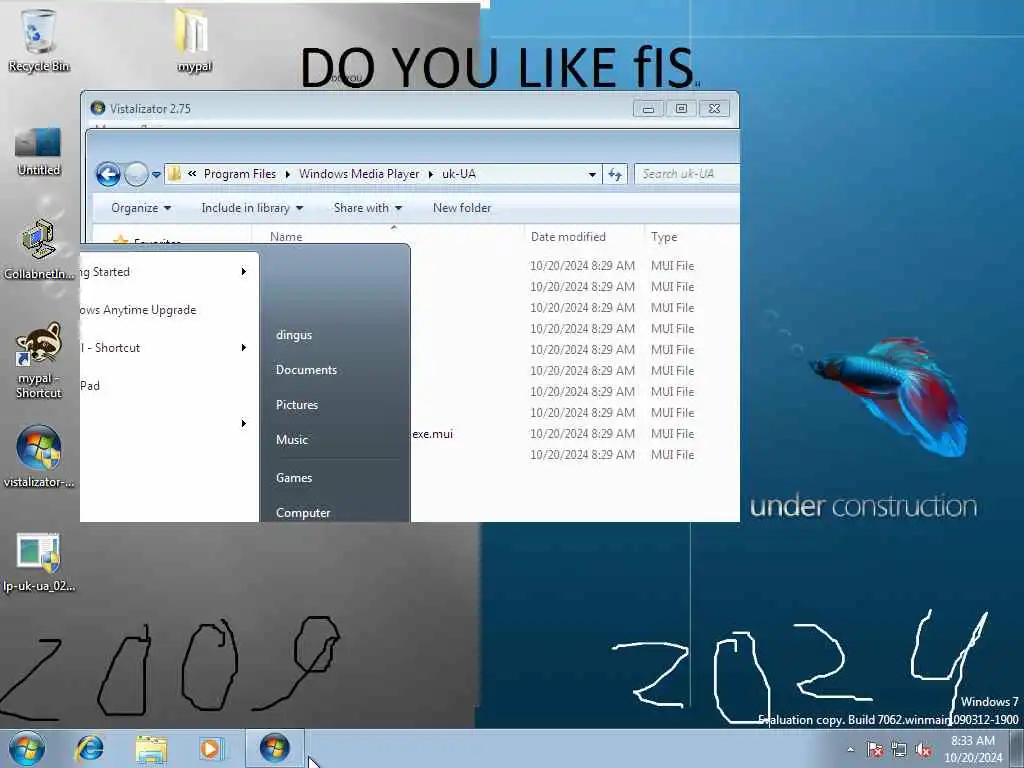The width and height of the screenshot is (1024, 768).
Task: Click the uk-UA breadcrumb
Action: pyautogui.click(x=458, y=174)
